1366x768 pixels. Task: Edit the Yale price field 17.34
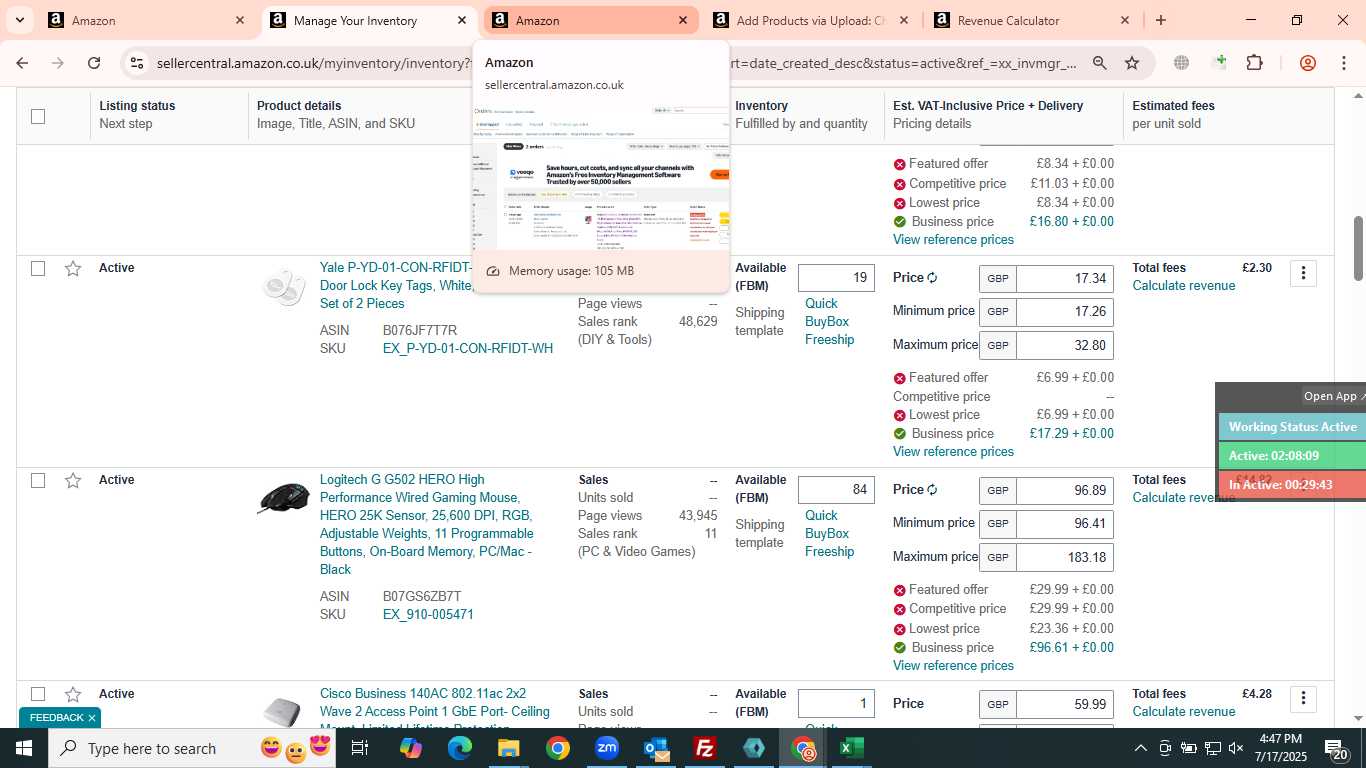(1064, 279)
